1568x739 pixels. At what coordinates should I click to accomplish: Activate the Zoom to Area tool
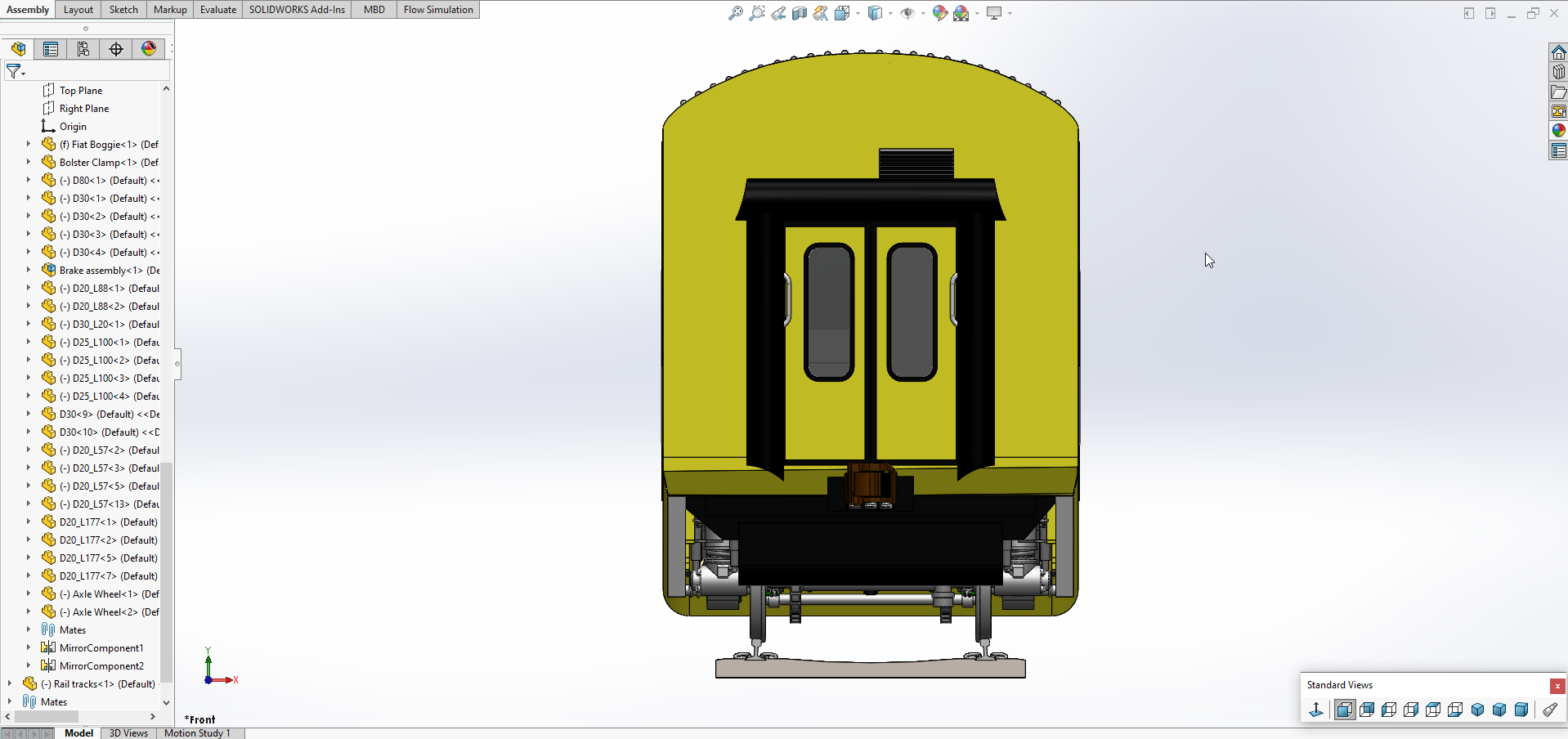[757, 13]
